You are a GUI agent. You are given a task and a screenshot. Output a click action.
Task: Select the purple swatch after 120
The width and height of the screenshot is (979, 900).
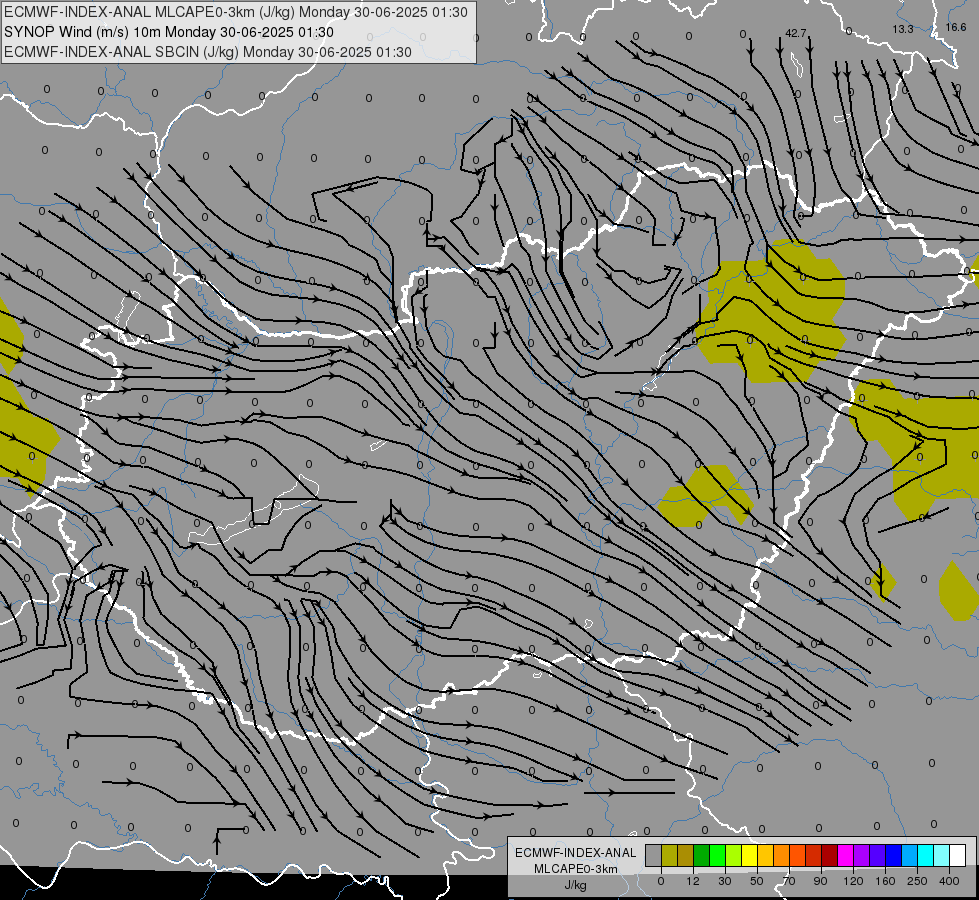pyautogui.click(x=862, y=855)
